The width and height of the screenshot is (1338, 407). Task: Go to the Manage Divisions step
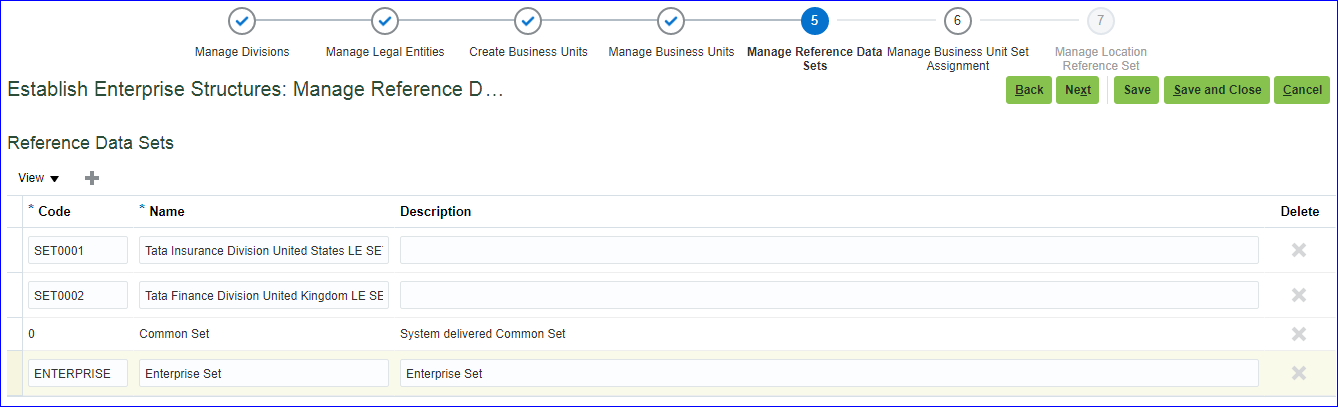[242, 21]
